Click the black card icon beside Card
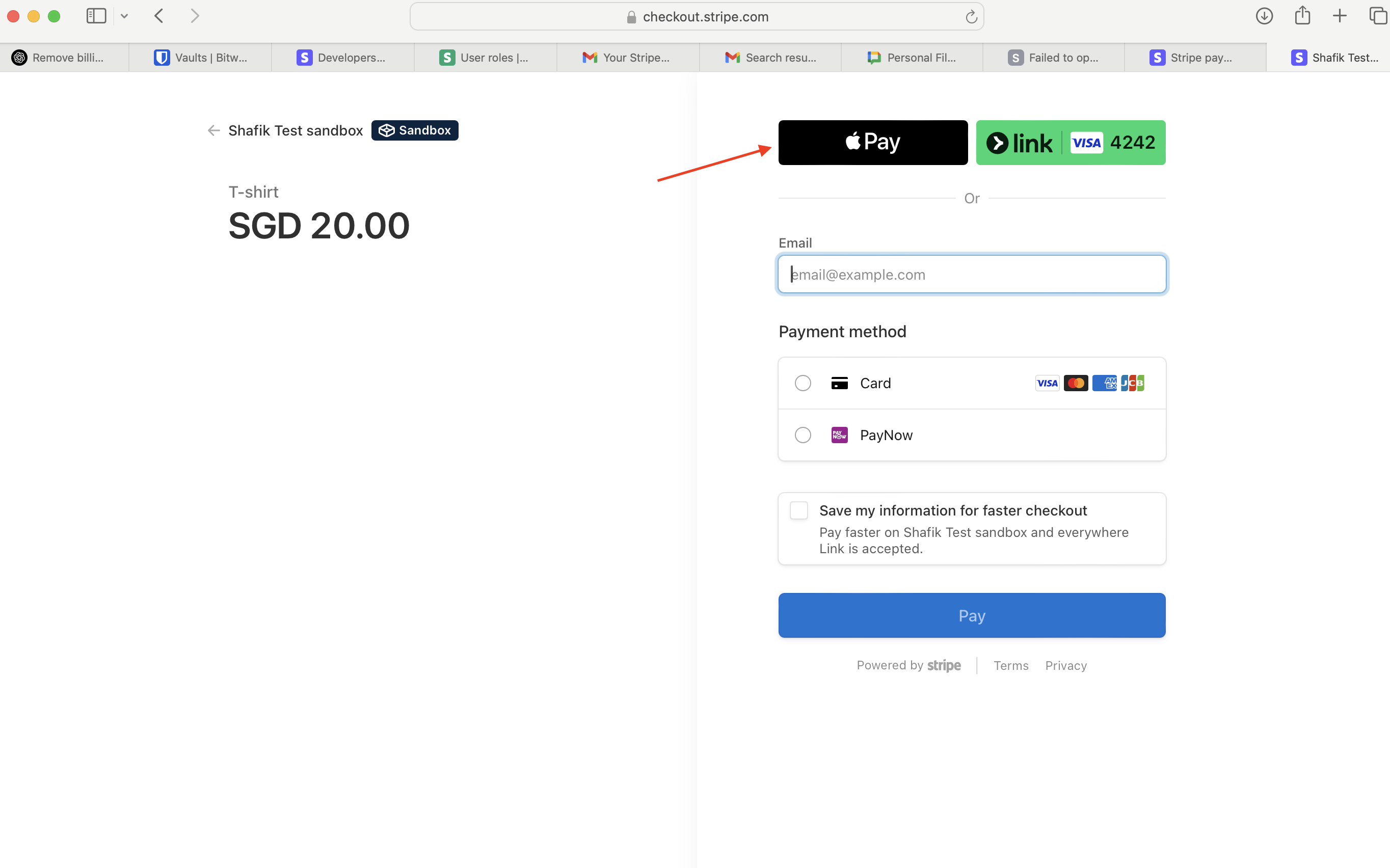Screen dimensions: 1390x868 point(839,383)
